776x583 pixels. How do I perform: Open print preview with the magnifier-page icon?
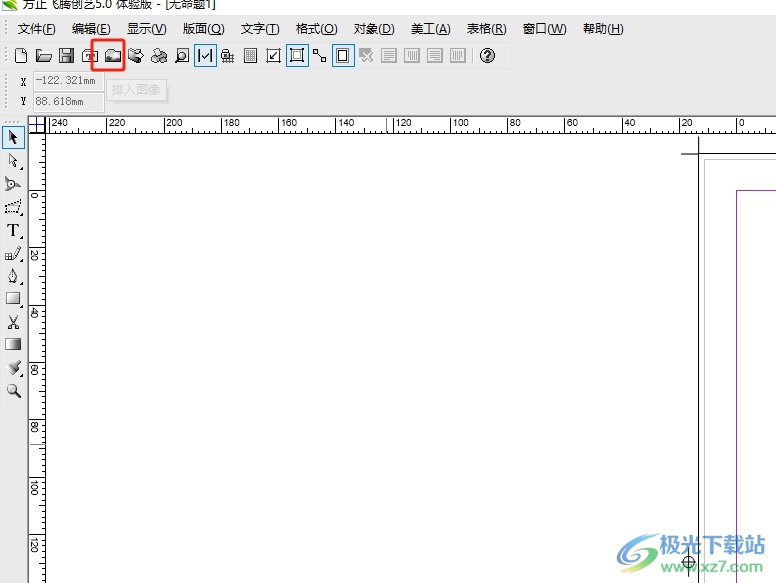click(x=182, y=56)
